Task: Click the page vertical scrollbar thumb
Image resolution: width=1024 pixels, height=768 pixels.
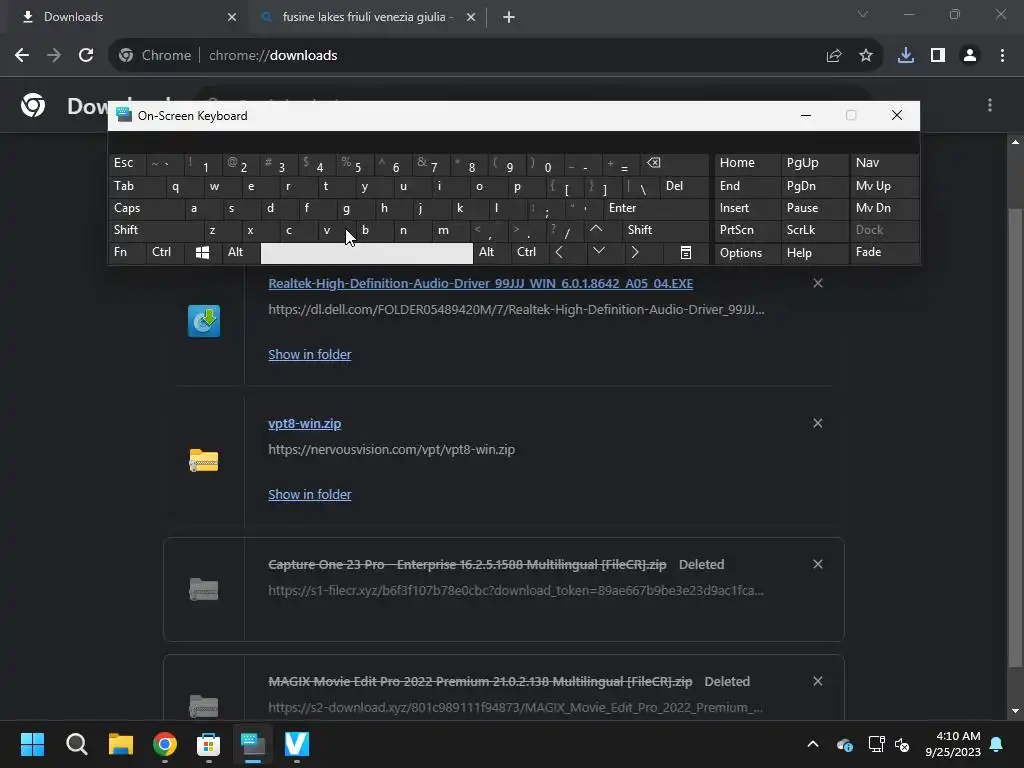Action: [1015, 438]
